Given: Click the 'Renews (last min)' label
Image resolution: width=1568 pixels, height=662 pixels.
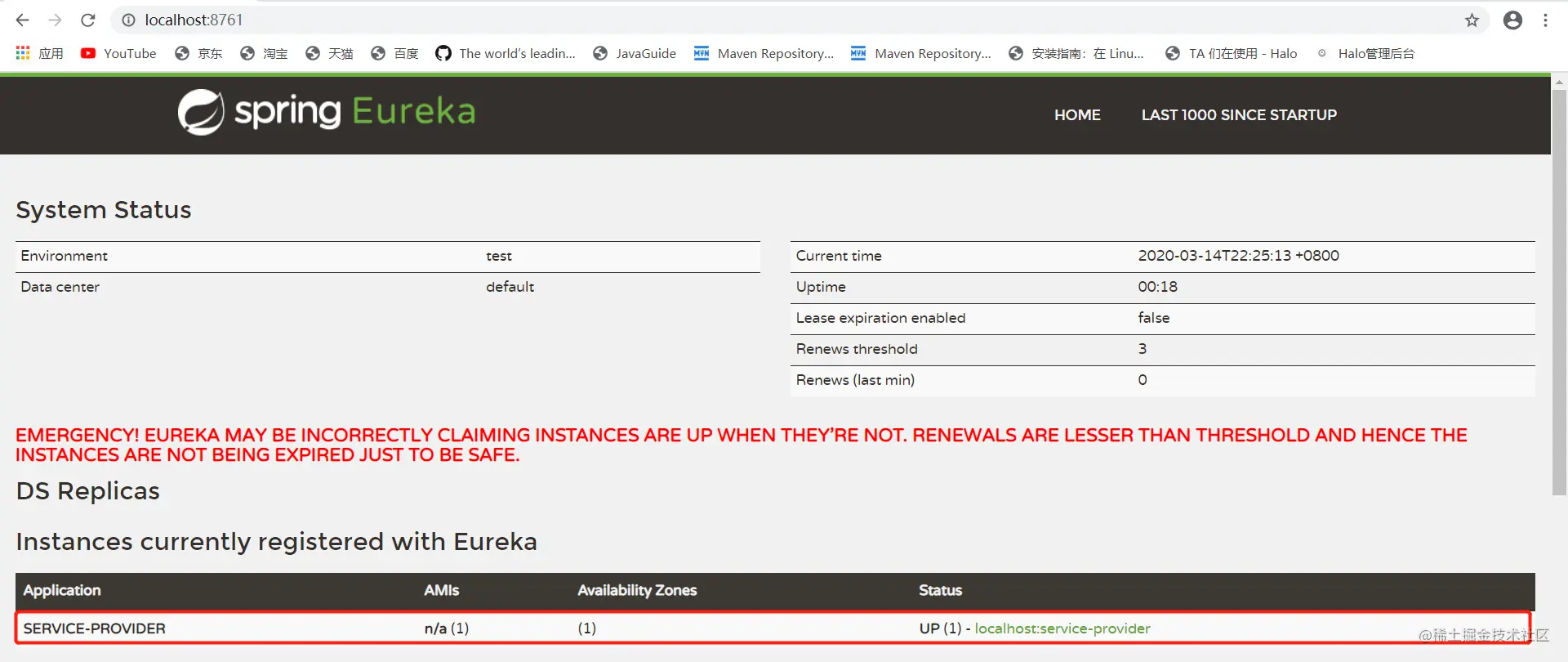Looking at the screenshot, I should click(x=855, y=380).
